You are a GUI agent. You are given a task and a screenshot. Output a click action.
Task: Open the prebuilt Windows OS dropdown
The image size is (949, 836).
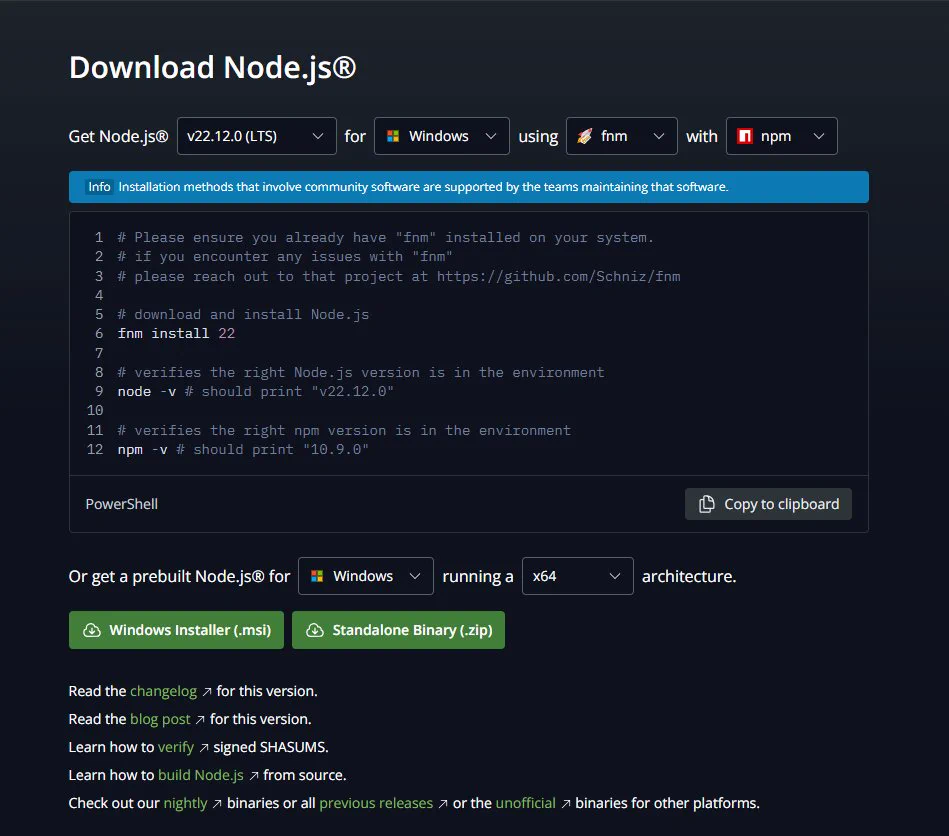pos(366,576)
